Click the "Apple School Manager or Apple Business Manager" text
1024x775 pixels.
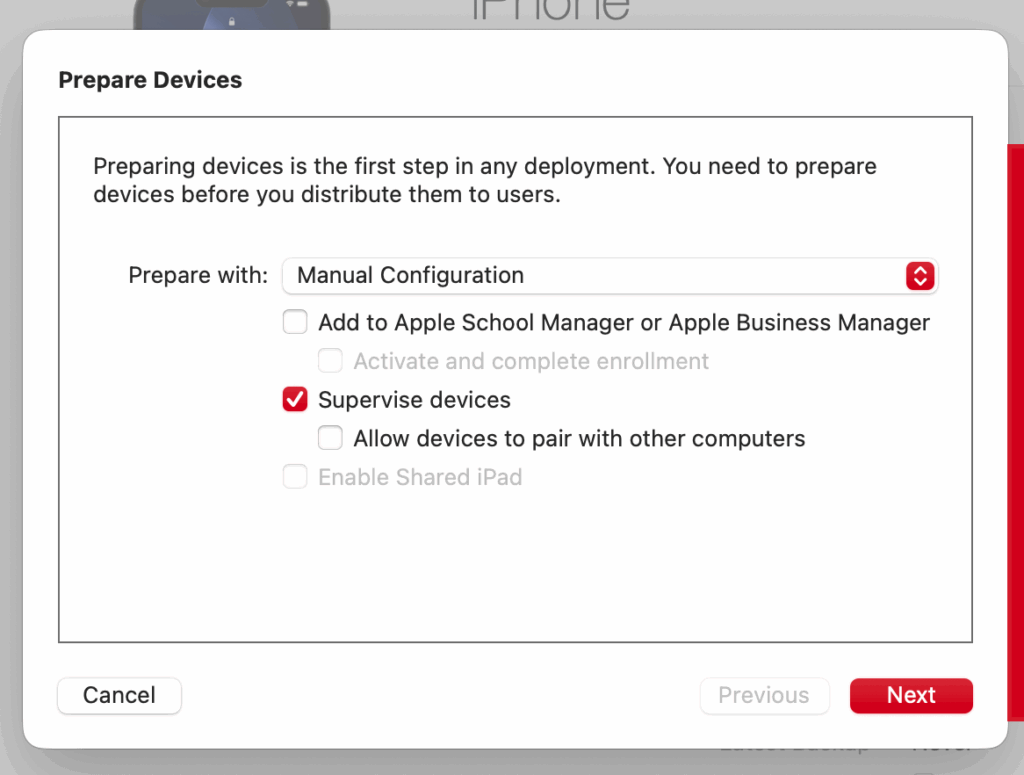point(662,323)
